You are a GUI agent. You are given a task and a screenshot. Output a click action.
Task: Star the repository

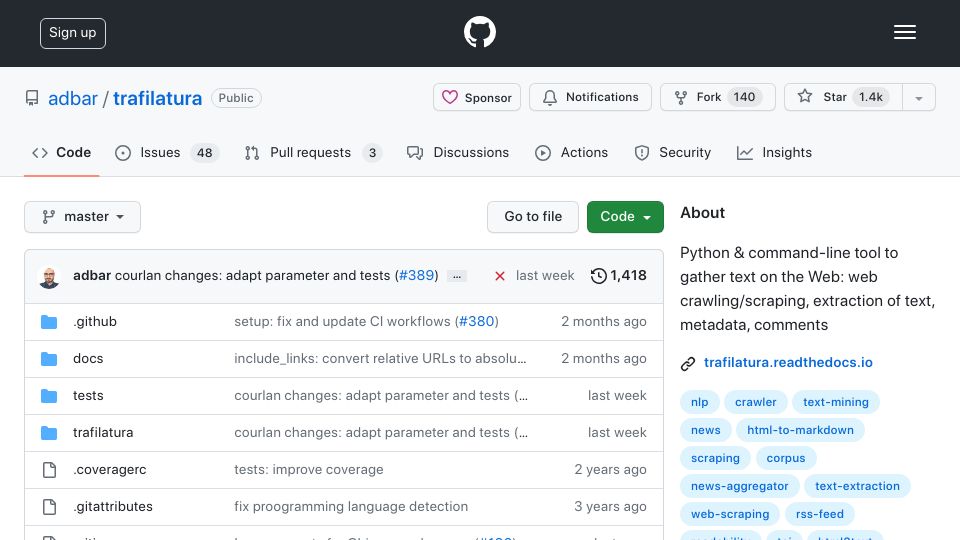click(843, 97)
